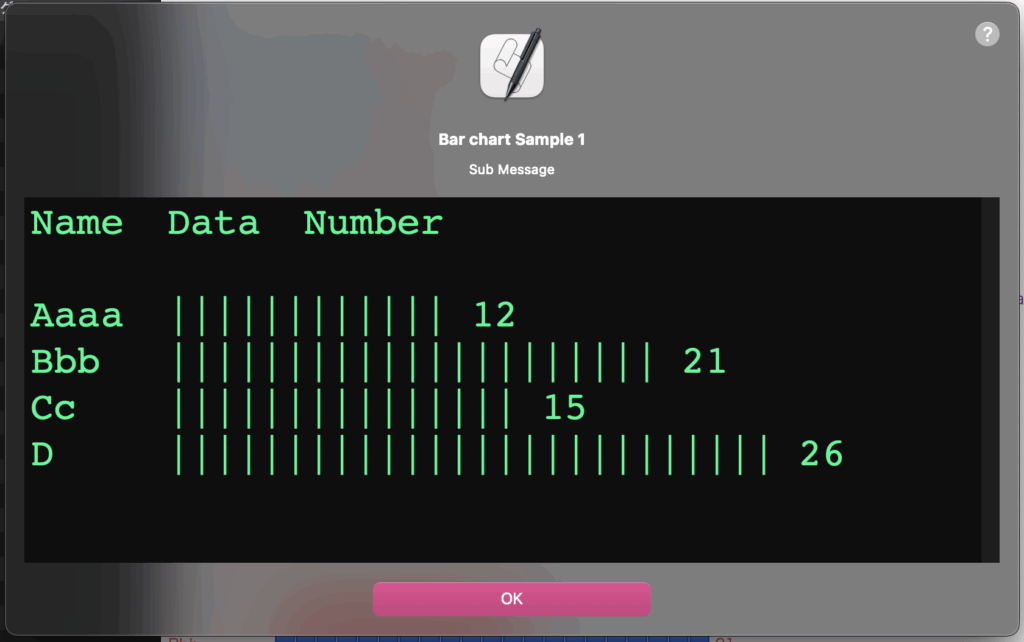Select the 'Bbb' row label
The image size is (1024, 642).
point(66,362)
